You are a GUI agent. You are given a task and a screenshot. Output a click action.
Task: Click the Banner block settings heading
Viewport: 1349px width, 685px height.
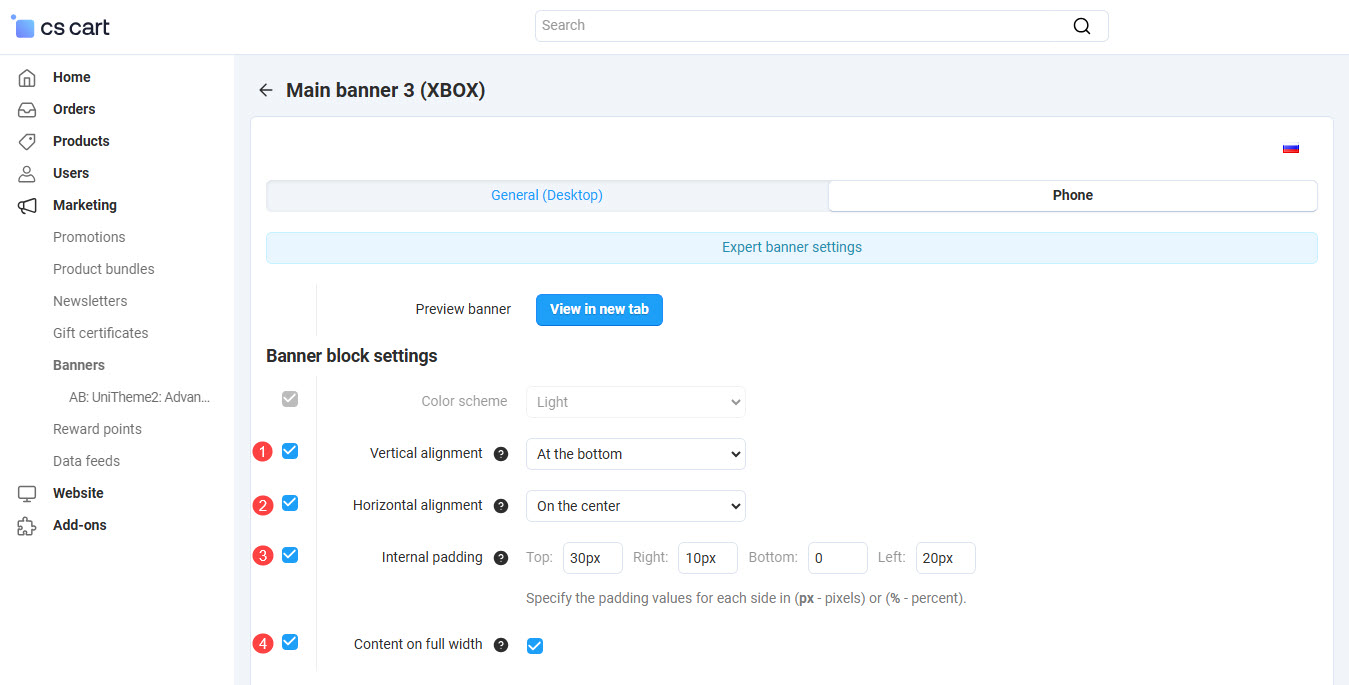pos(352,356)
